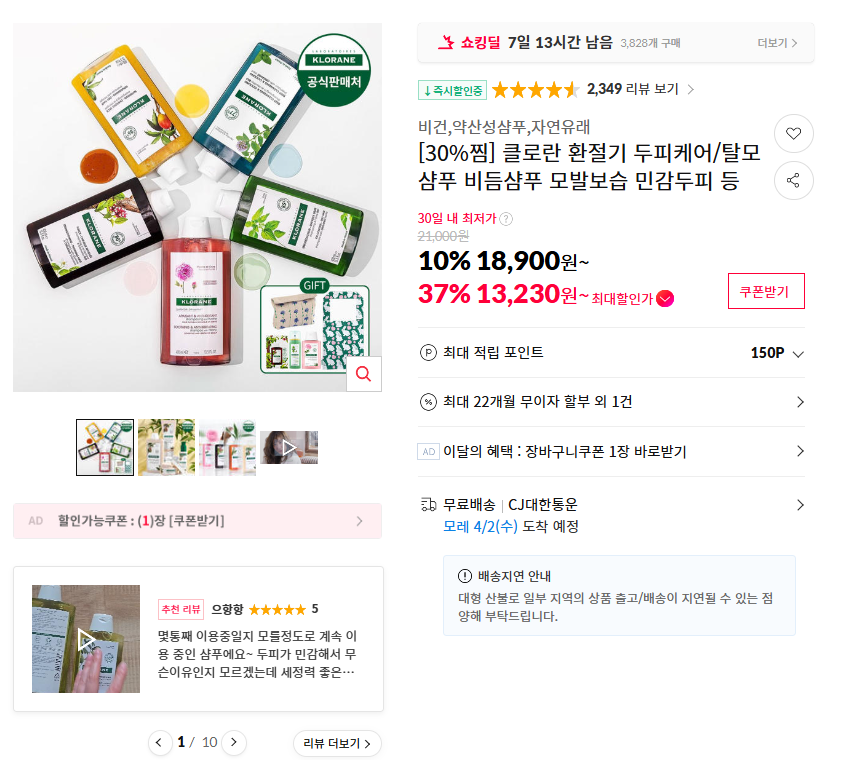Viewport: 852px width, 760px height.
Task: Open 최대 22개월 무이자 할부 details
Action: point(799,402)
